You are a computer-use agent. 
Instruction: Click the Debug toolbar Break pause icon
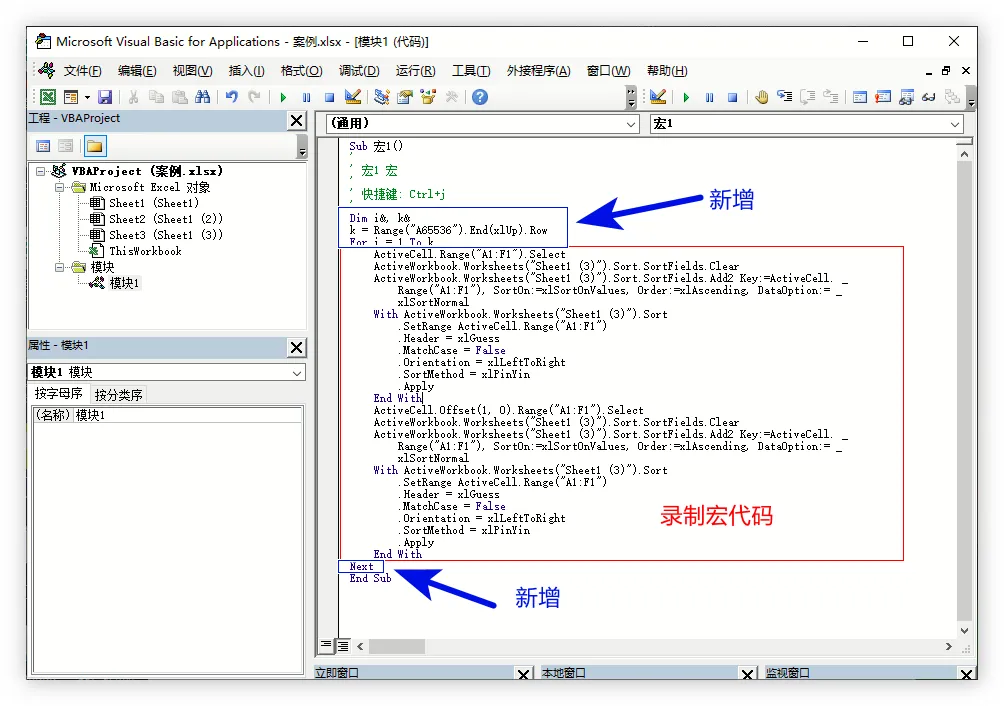click(x=709, y=97)
